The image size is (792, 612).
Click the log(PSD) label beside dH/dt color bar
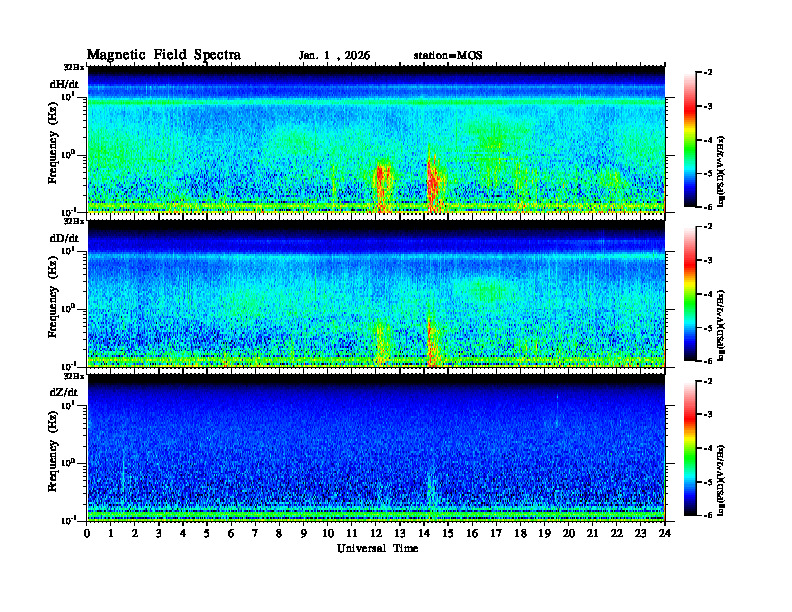coord(722,171)
